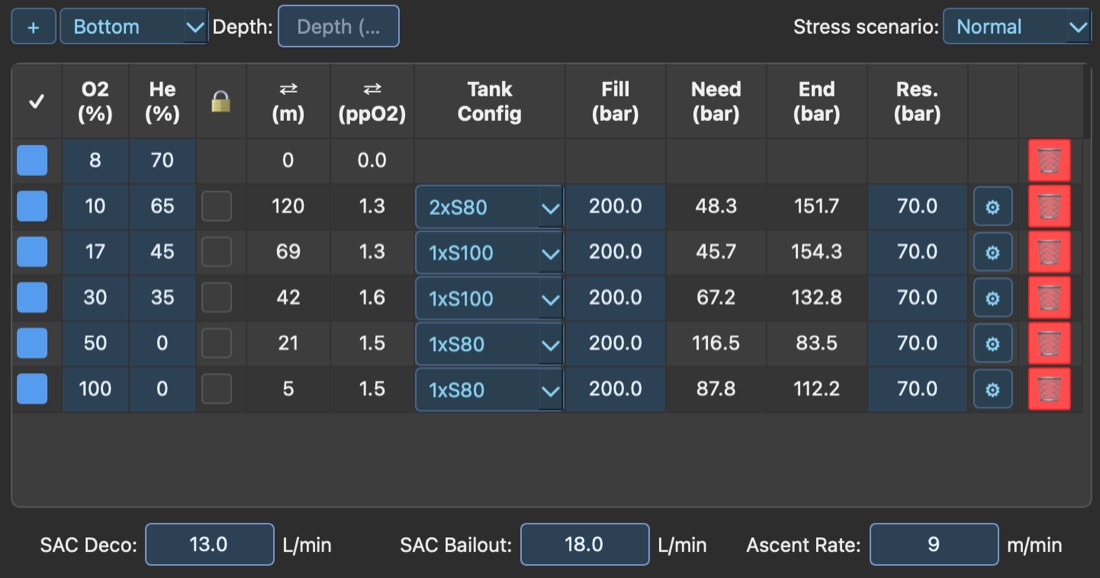Viewport: 1100px width, 578px height.
Task: Select need value 48.3
Action: tap(716, 206)
